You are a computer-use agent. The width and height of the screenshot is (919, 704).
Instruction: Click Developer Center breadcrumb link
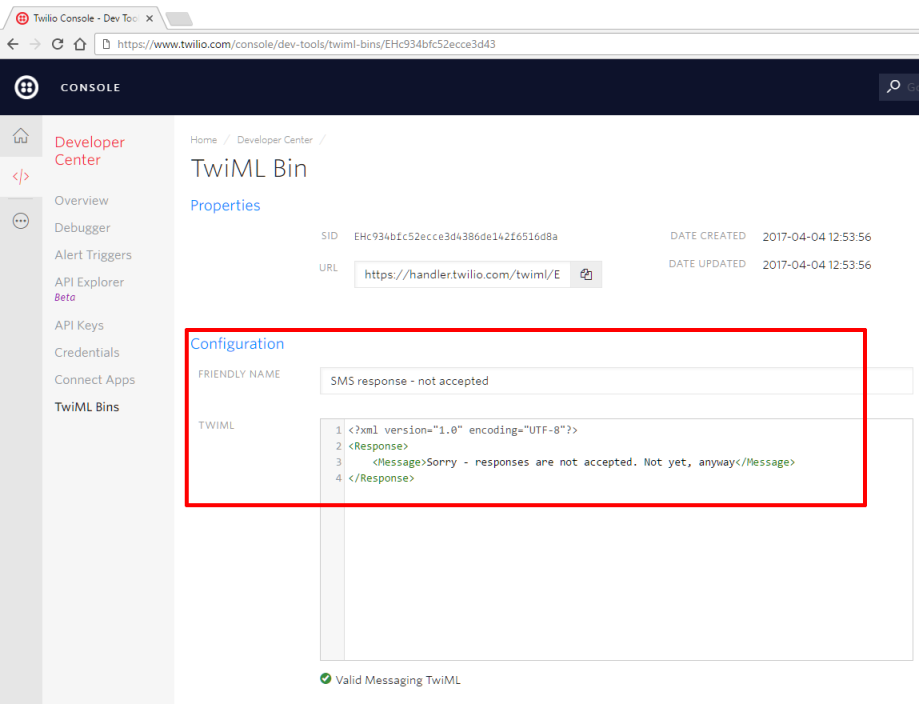pos(274,140)
